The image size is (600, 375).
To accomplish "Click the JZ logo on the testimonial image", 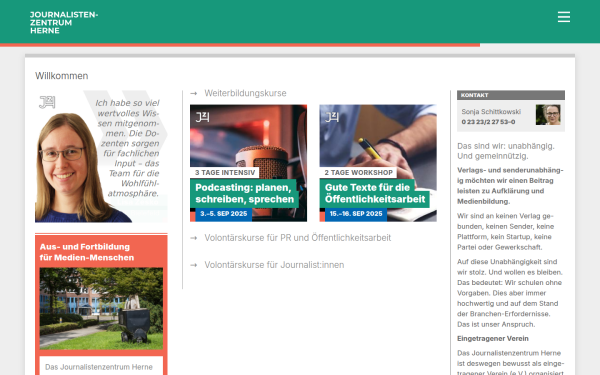I will pos(47,102).
